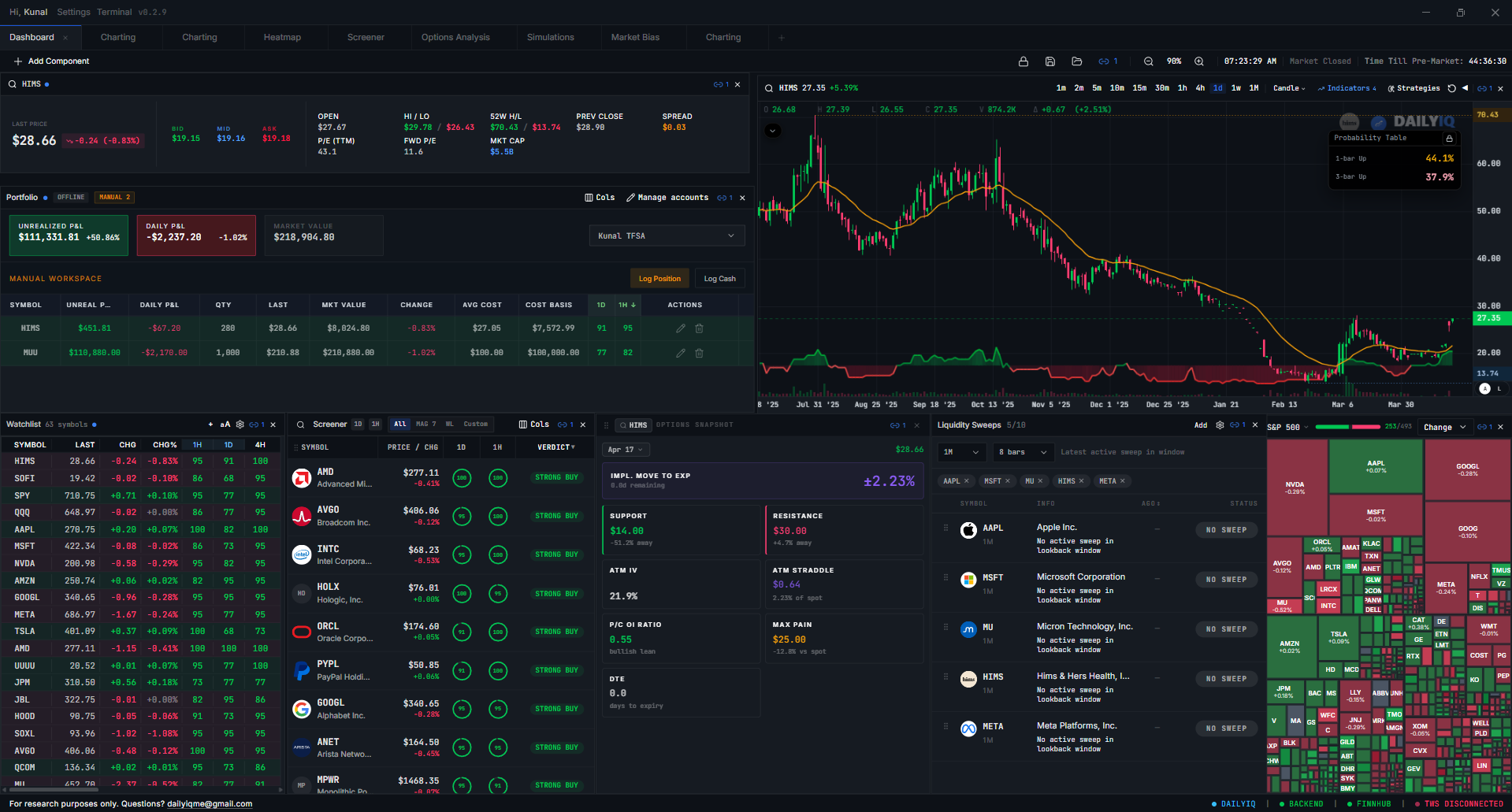Screen dimensions: 1512x812
Task: Select the 1m chart timeframe
Action: coord(1061,88)
